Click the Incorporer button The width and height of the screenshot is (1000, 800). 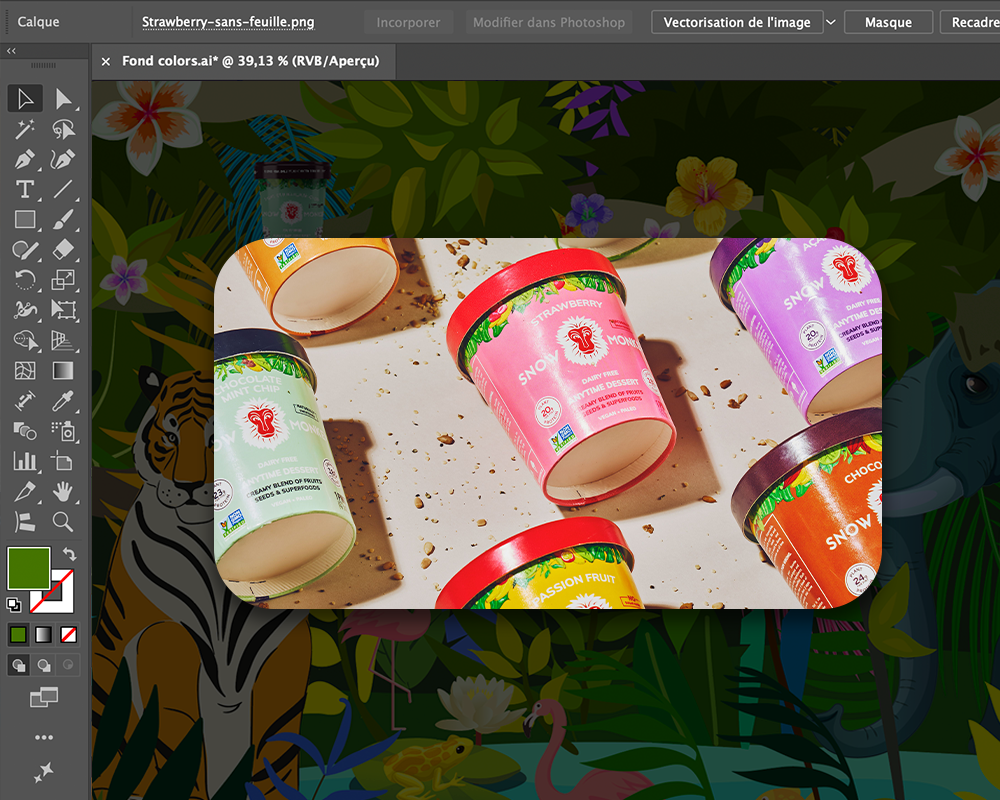click(x=408, y=22)
